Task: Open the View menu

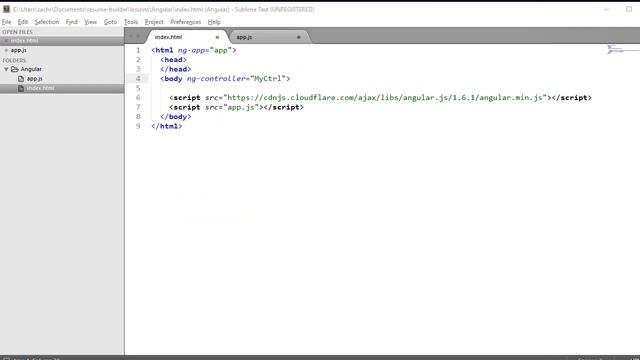Action: (x=91, y=22)
